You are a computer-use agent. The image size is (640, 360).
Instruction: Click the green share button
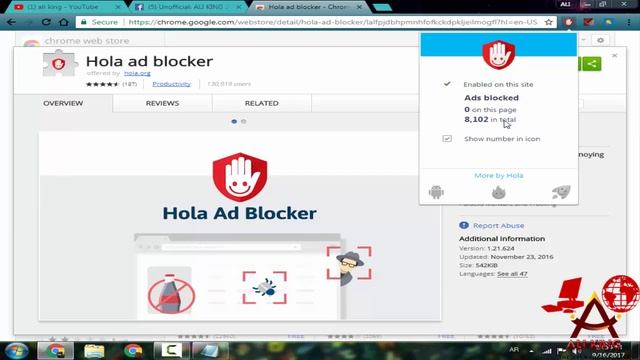click(591, 64)
